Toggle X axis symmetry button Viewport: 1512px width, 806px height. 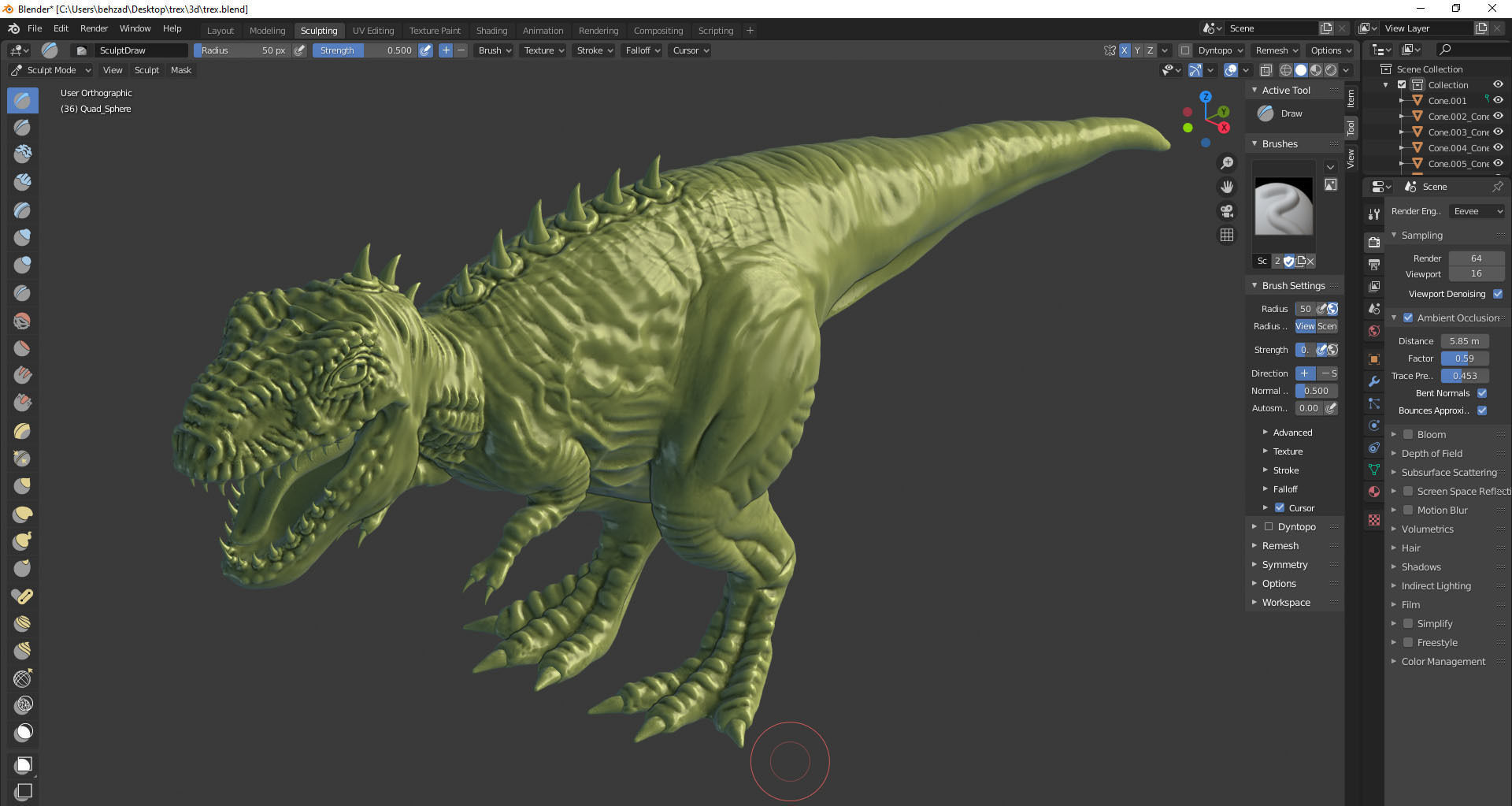pos(1125,50)
